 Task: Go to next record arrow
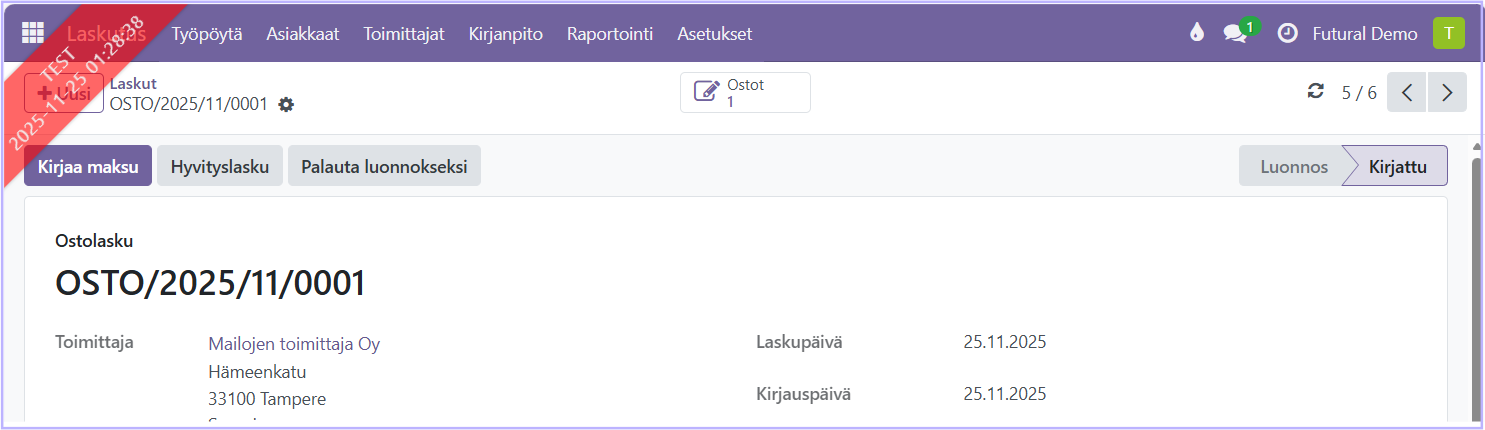pyautogui.click(x=1447, y=93)
